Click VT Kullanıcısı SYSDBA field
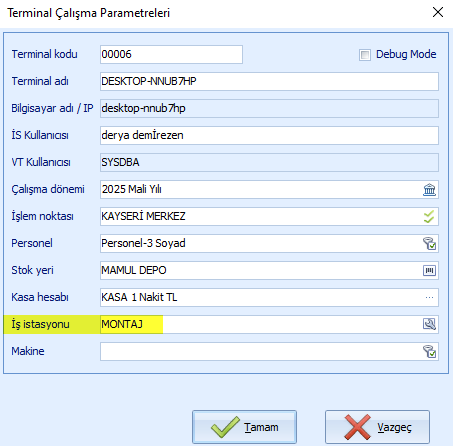The width and height of the screenshot is (453, 446). pyautogui.click(x=269, y=162)
